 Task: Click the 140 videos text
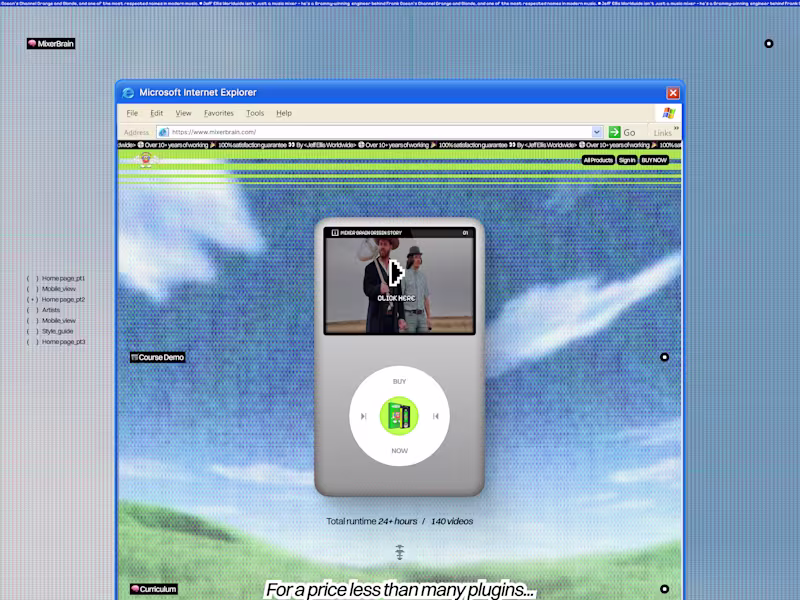(452, 521)
